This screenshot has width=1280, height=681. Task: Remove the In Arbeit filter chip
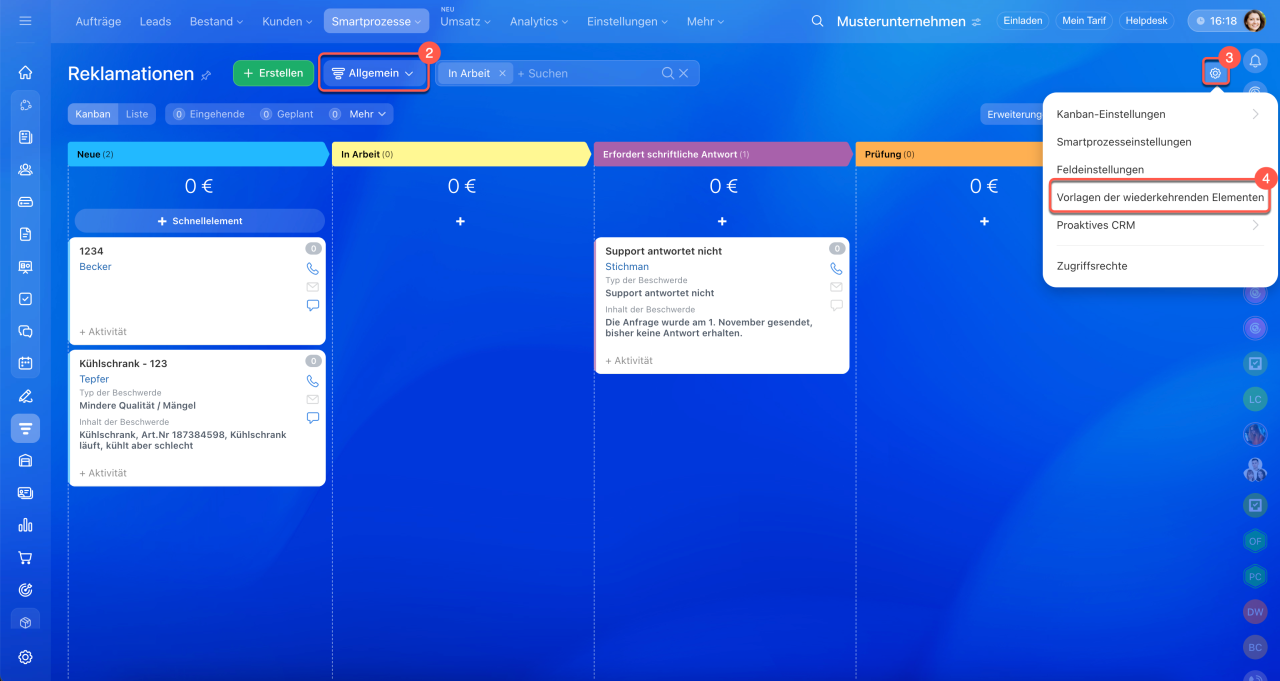[x=503, y=73]
